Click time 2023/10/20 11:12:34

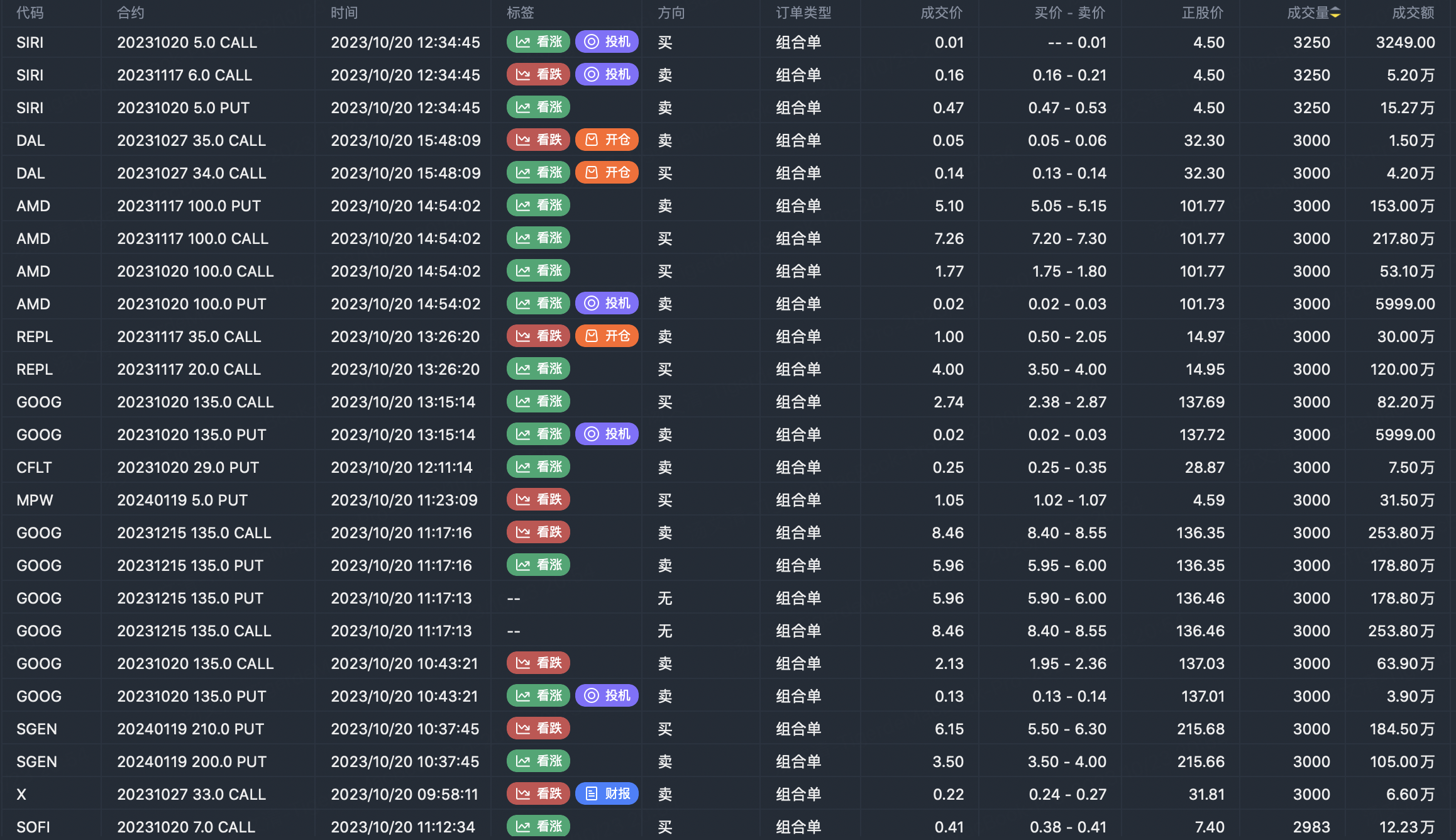(x=403, y=827)
